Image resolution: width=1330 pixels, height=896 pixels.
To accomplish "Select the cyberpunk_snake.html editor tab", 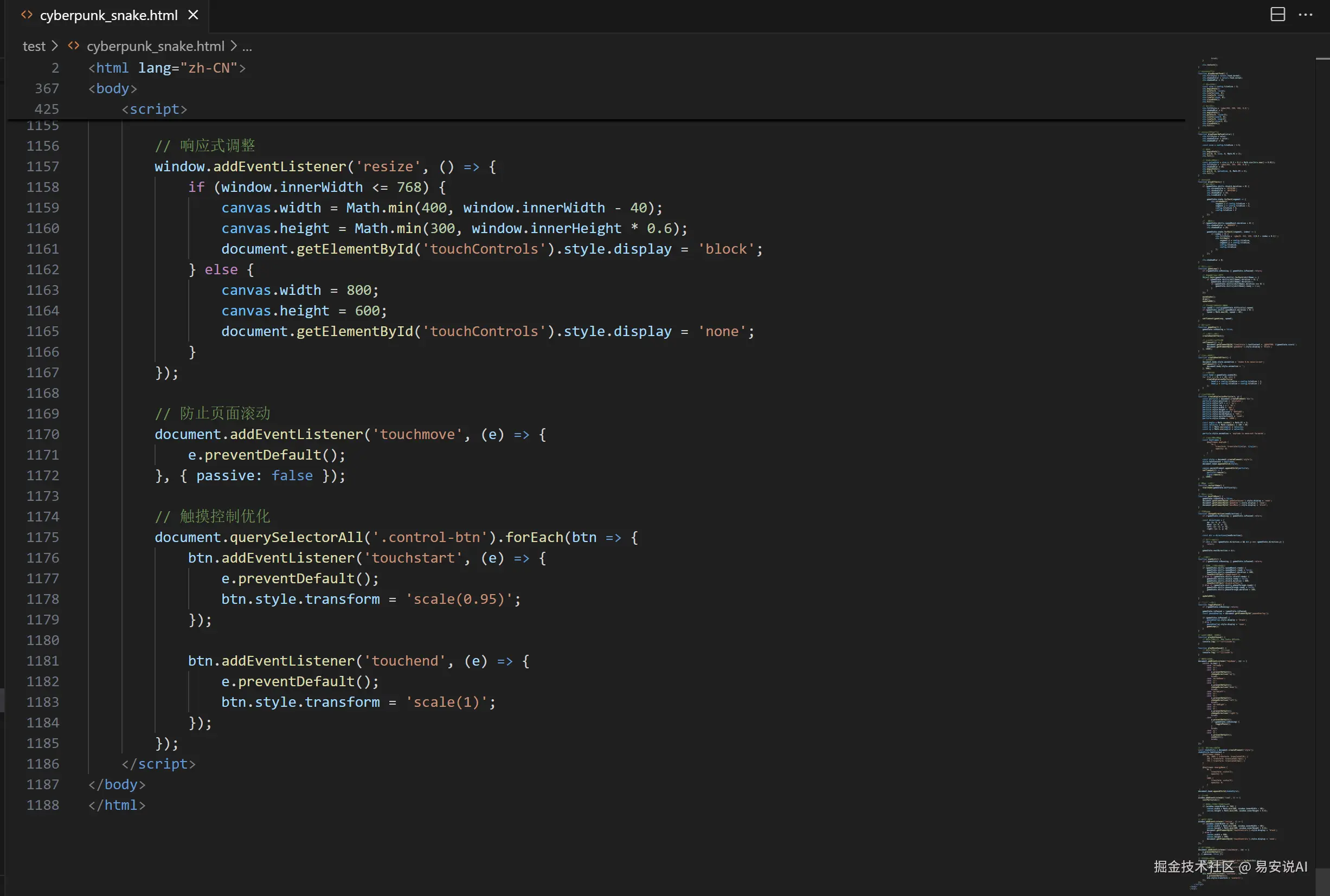I will [x=108, y=15].
